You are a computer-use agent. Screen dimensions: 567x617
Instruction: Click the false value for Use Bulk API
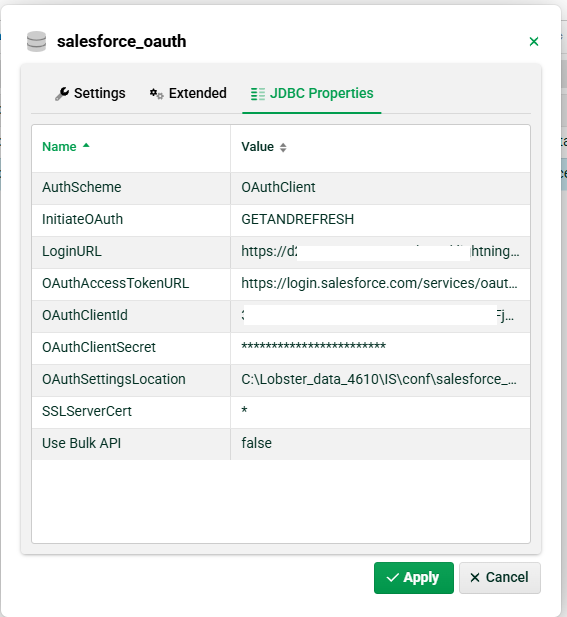coord(257,443)
